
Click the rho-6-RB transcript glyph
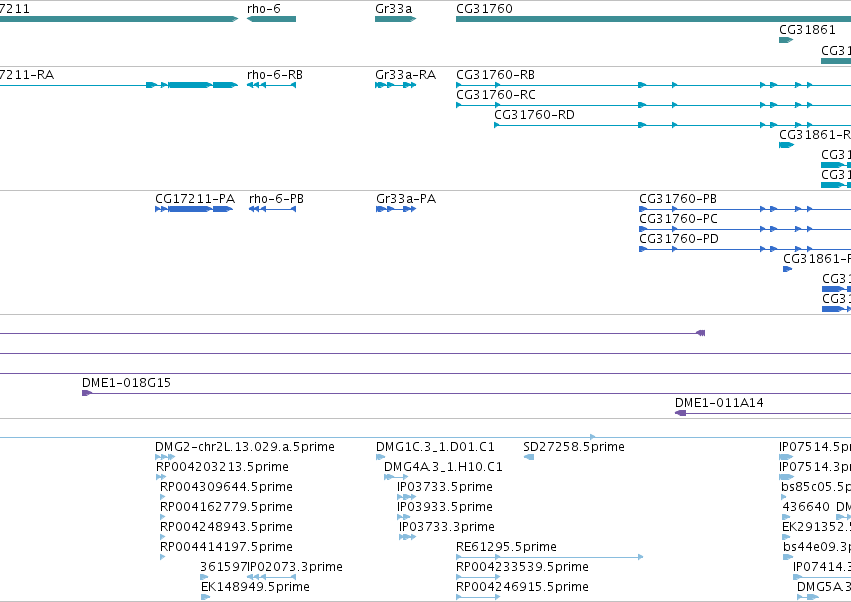(271, 85)
